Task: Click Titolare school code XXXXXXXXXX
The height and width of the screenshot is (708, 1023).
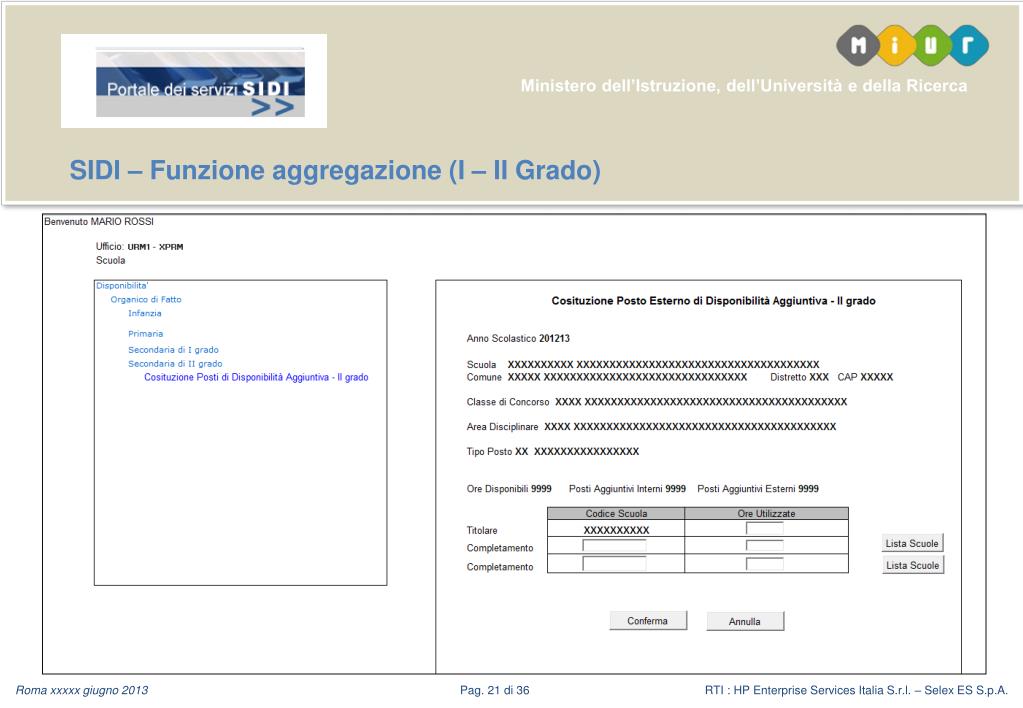Action: [616, 531]
